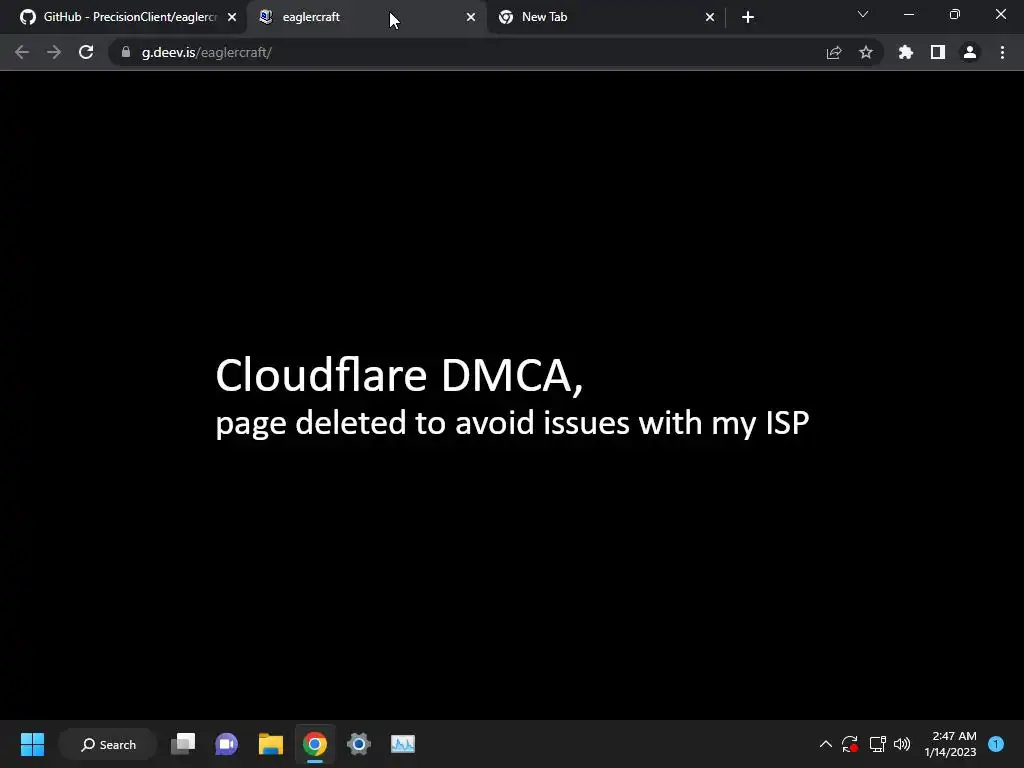Viewport: 1024px width, 768px height.
Task: View site security lock information
Action: point(126,52)
